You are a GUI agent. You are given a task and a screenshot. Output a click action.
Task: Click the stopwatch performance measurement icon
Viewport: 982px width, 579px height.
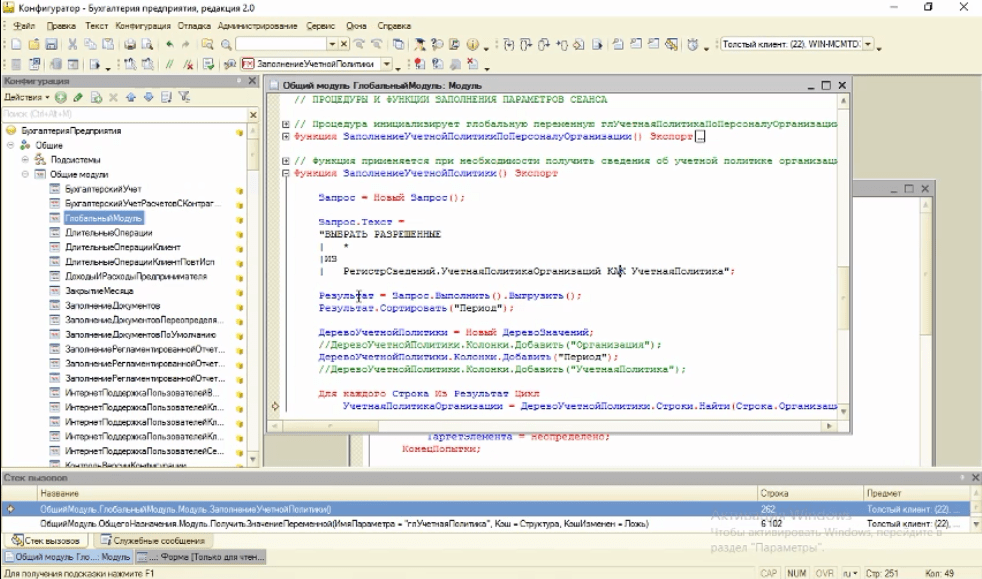(x=693, y=44)
